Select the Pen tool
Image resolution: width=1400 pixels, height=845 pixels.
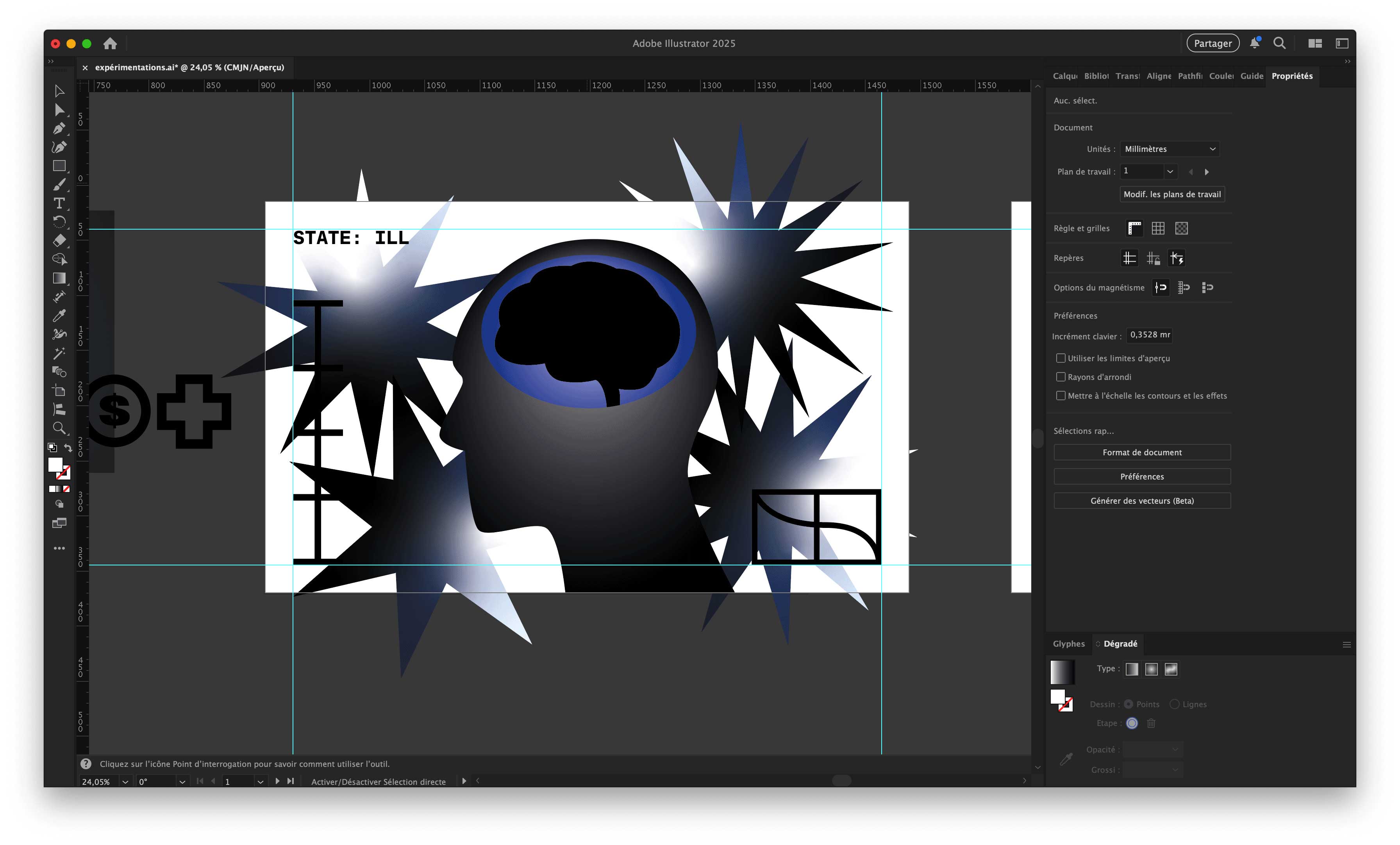click(59, 128)
